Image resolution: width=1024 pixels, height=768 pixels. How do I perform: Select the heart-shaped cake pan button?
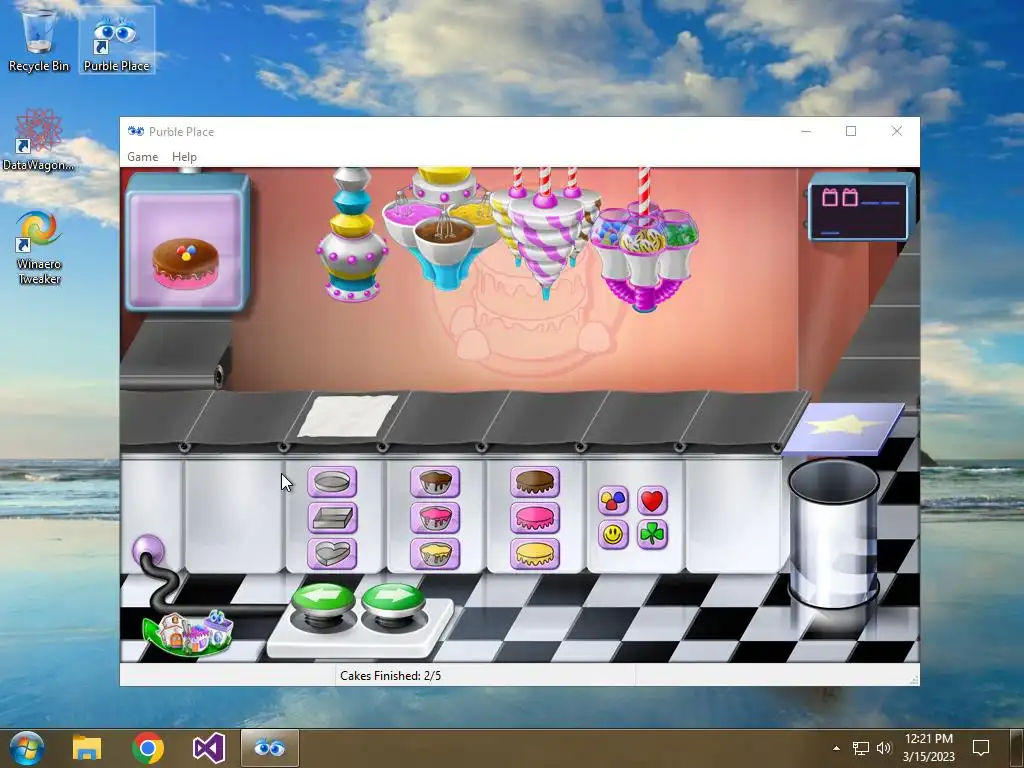point(332,554)
